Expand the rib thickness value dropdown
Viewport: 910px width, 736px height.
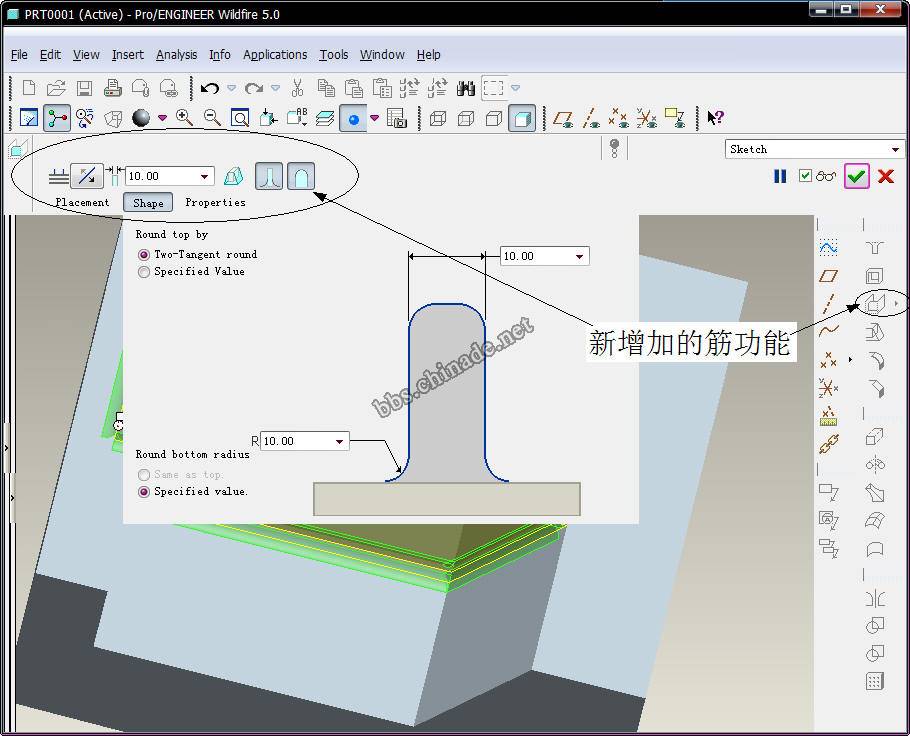click(x=204, y=176)
